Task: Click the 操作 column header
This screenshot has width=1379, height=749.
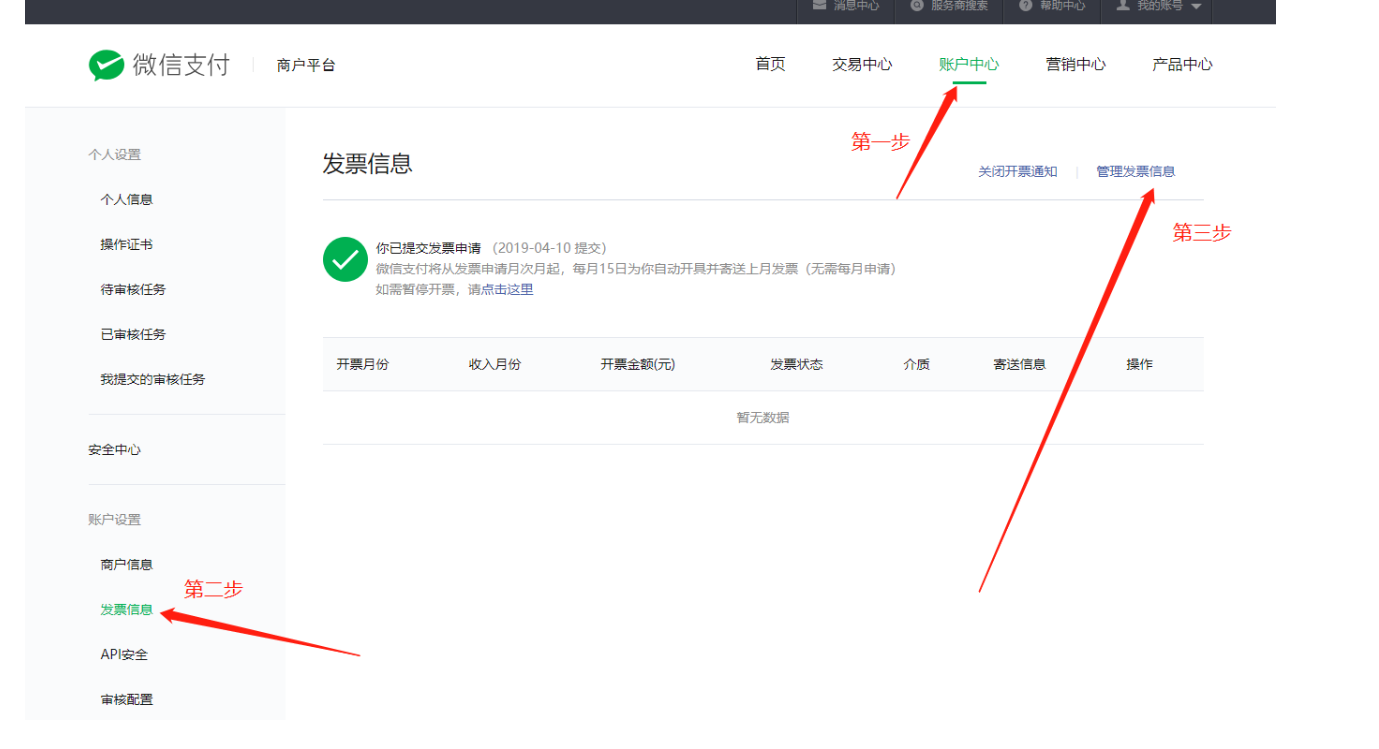Action: coord(1140,364)
